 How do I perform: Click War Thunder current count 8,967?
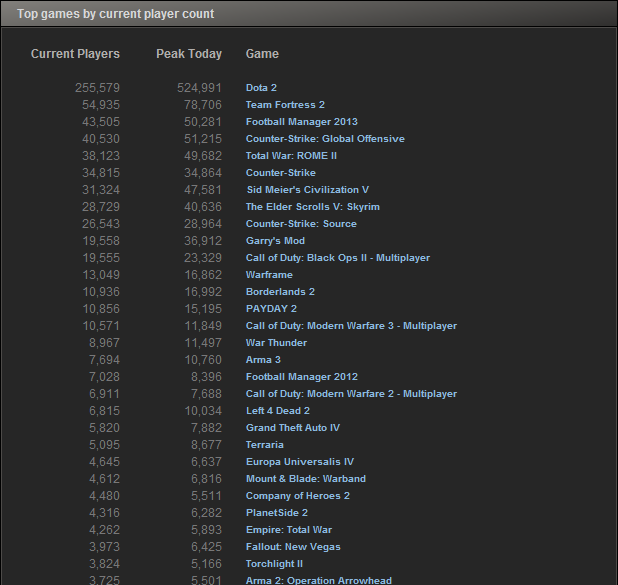pyautogui.click(x=104, y=343)
